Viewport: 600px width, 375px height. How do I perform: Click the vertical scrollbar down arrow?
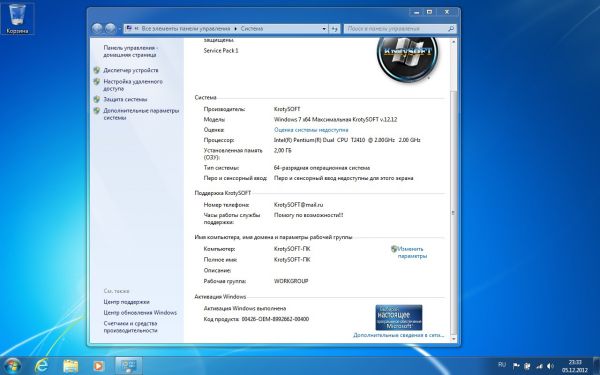coord(453,339)
